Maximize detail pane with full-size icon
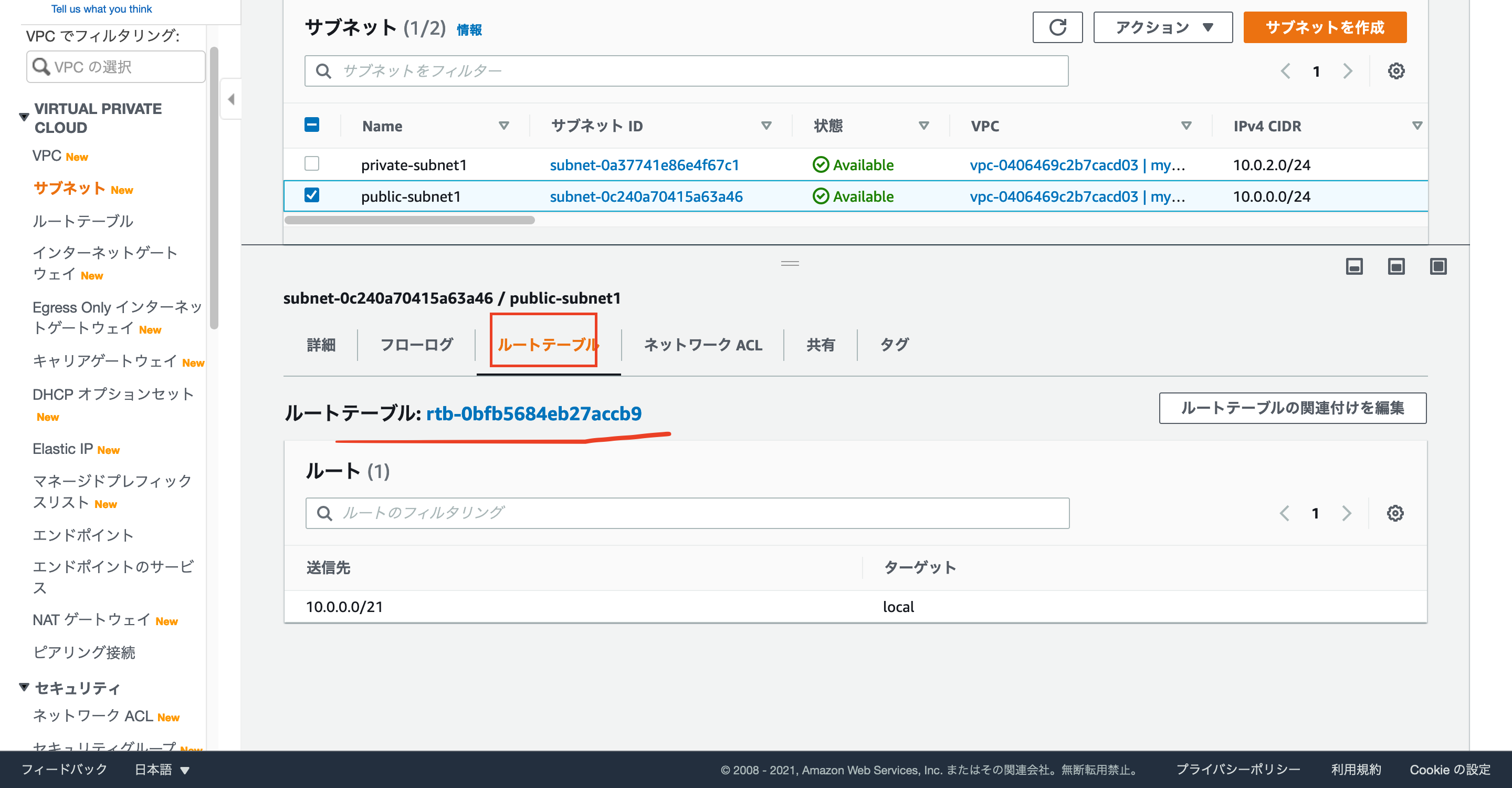The width and height of the screenshot is (1512, 788). (1437, 266)
